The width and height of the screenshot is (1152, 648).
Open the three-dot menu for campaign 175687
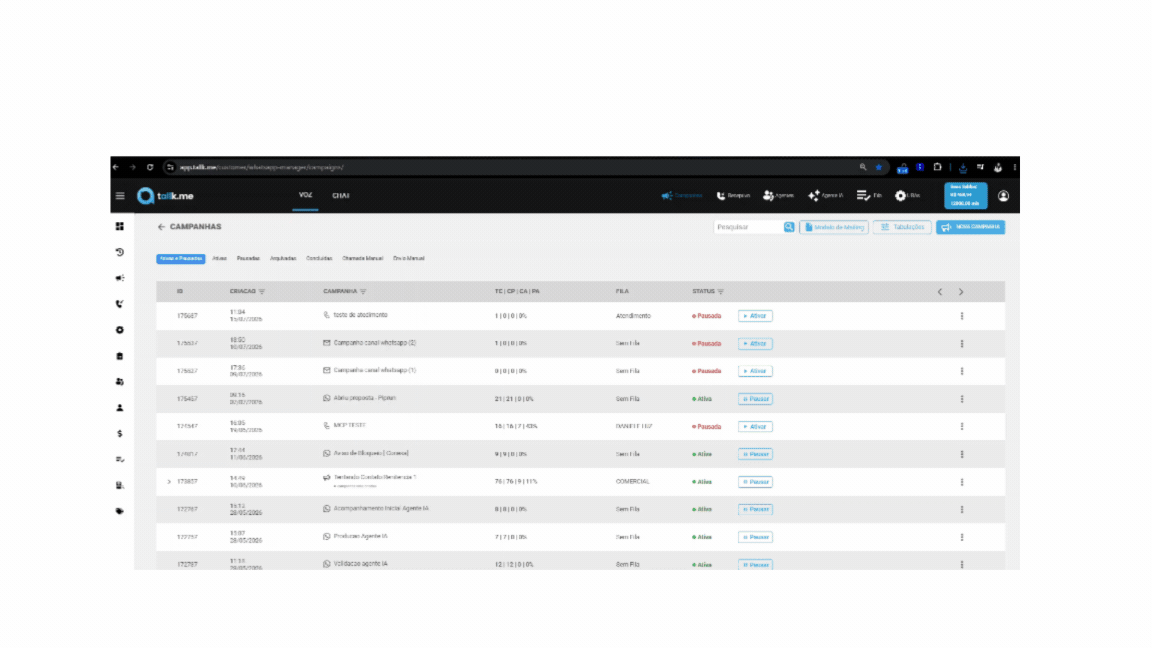point(962,316)
